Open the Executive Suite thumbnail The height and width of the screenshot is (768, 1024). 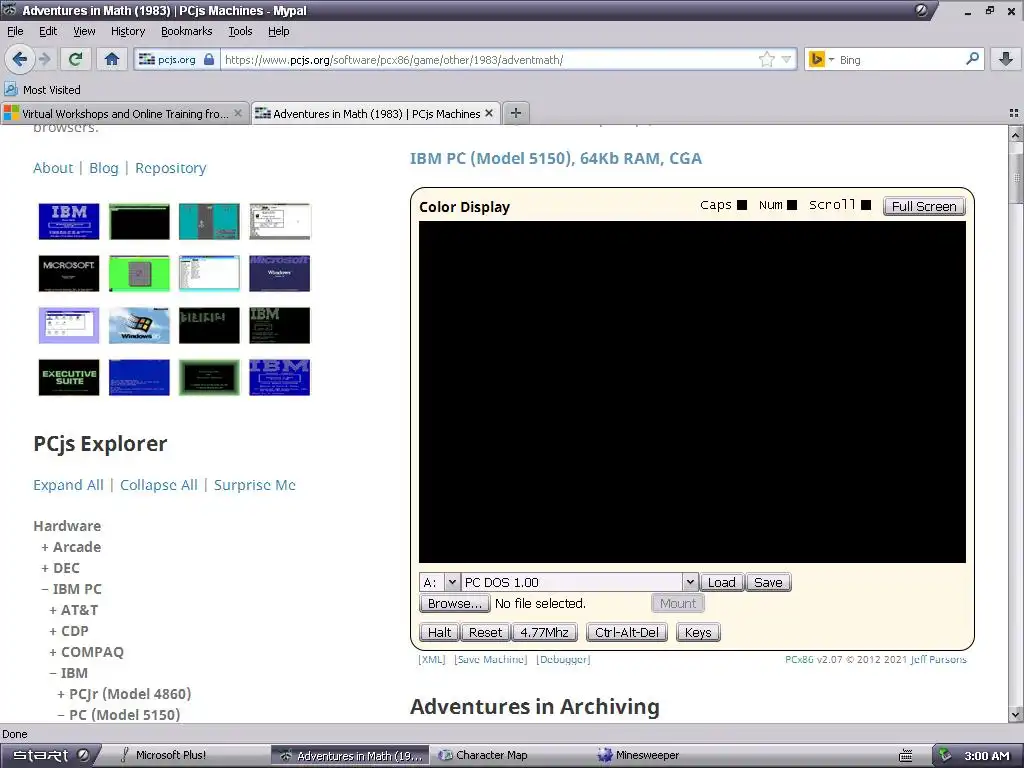point(69,377)
